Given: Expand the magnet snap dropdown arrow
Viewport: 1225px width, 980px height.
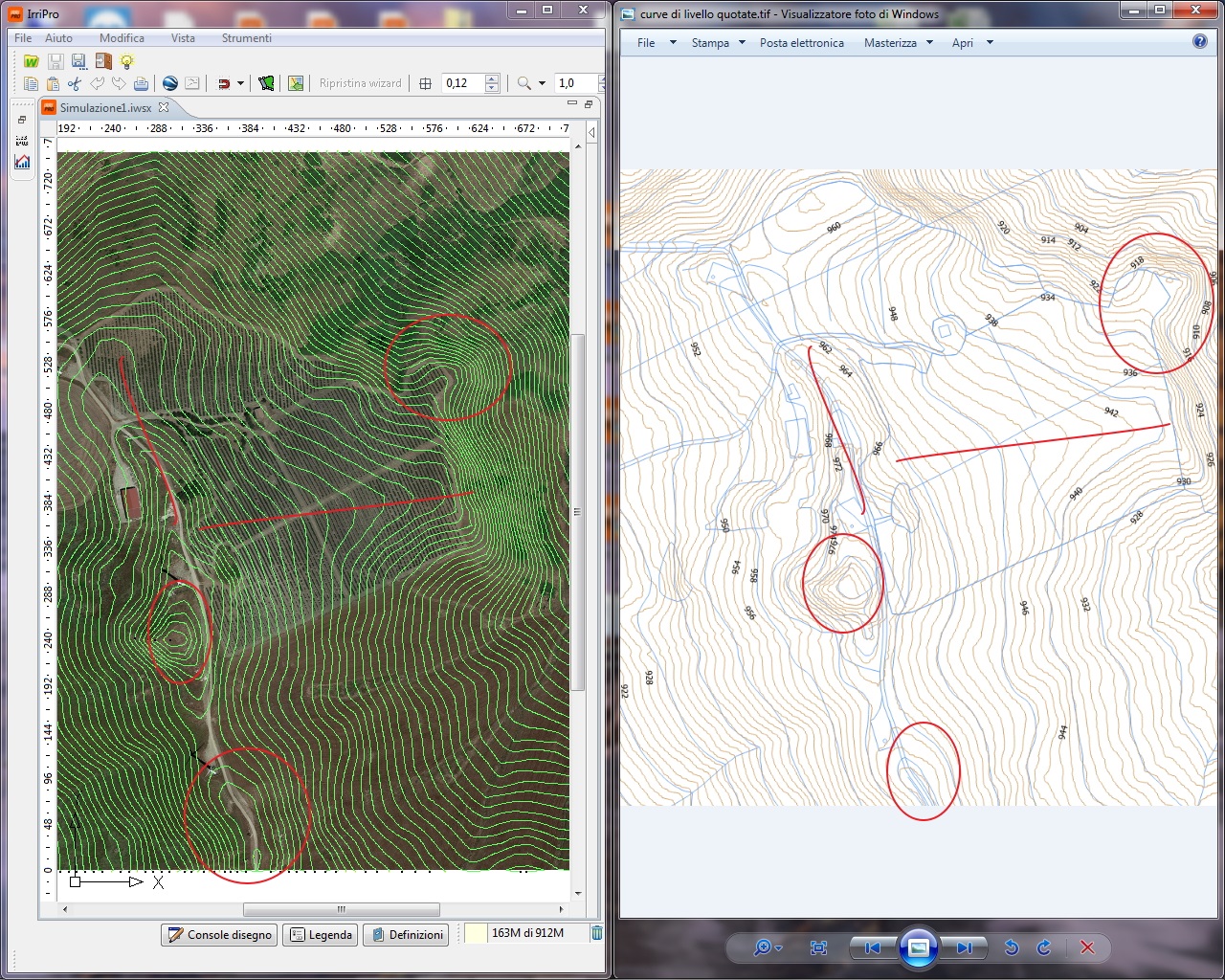Looking at the screenshot, I should [240, 83].
